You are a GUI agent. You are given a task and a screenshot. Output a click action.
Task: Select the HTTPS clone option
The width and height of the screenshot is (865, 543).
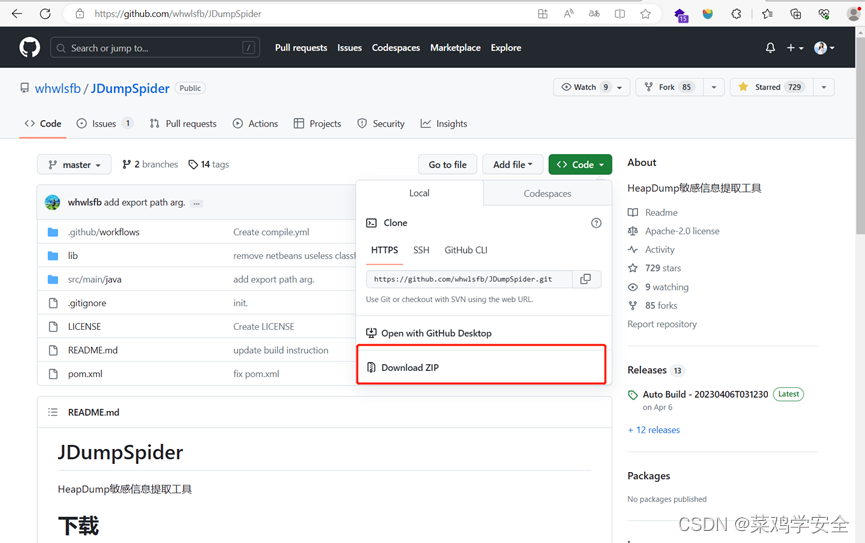click(385, 250)
